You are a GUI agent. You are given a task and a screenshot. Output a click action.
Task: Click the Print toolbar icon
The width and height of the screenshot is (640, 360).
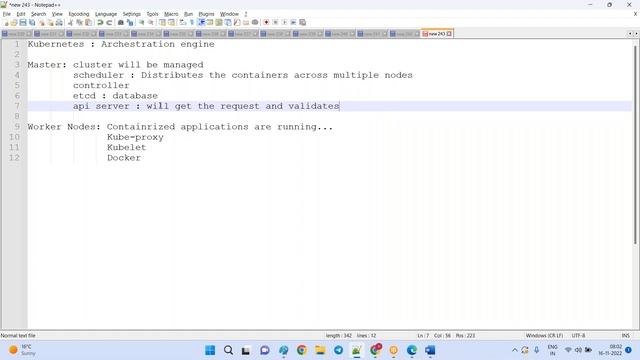[59, 22]
